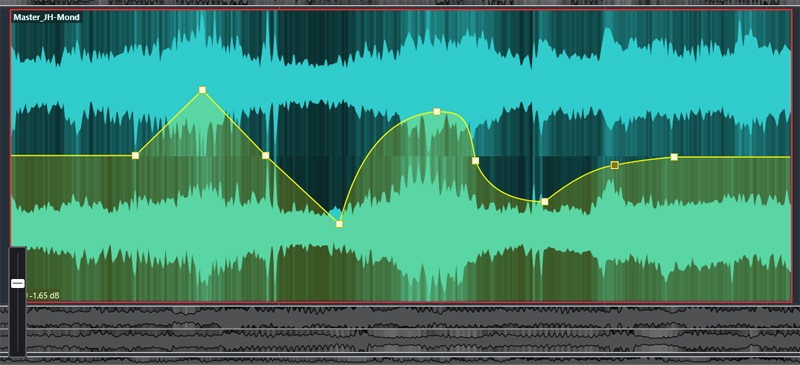
Task: Select the point atop the rounded curve hump
Action: coord(437,111)
